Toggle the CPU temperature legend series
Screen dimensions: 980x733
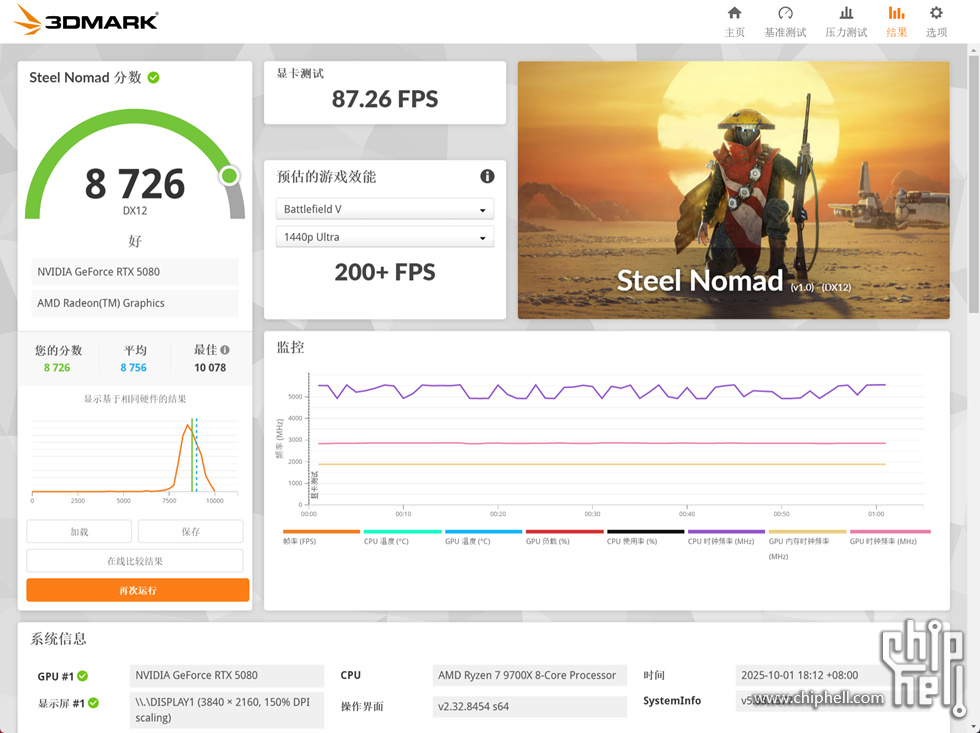tap(402, 541)
